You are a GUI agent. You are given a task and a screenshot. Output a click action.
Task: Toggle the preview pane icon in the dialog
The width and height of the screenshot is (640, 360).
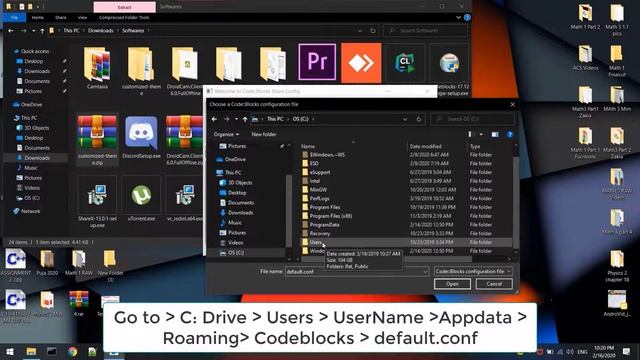point(495,134)
